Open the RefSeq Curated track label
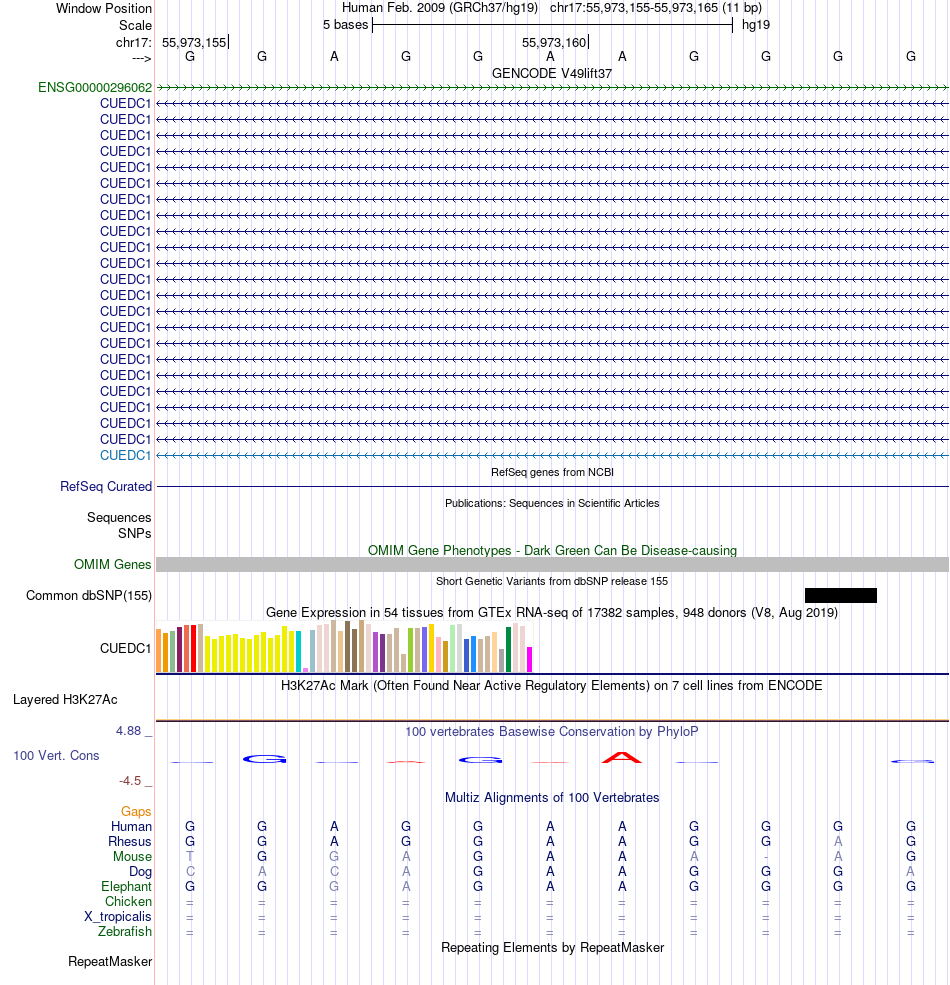The width and height of the screenshot is (950, 985). pos(106,486)
